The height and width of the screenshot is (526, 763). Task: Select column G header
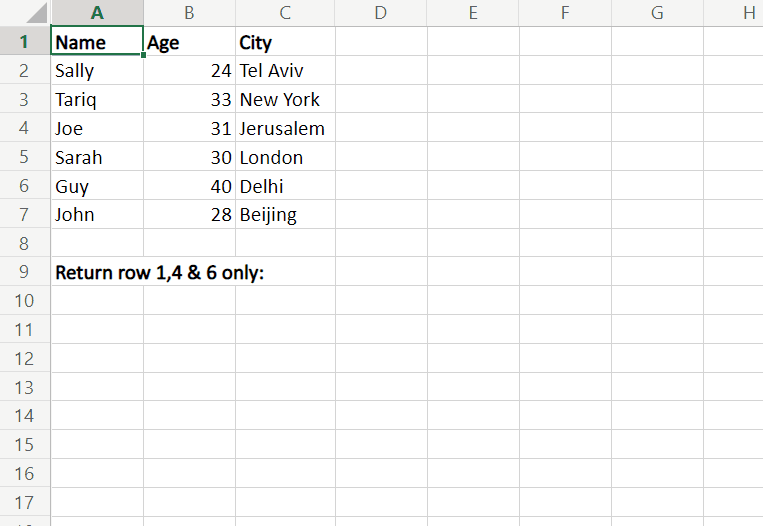point(657,13)
